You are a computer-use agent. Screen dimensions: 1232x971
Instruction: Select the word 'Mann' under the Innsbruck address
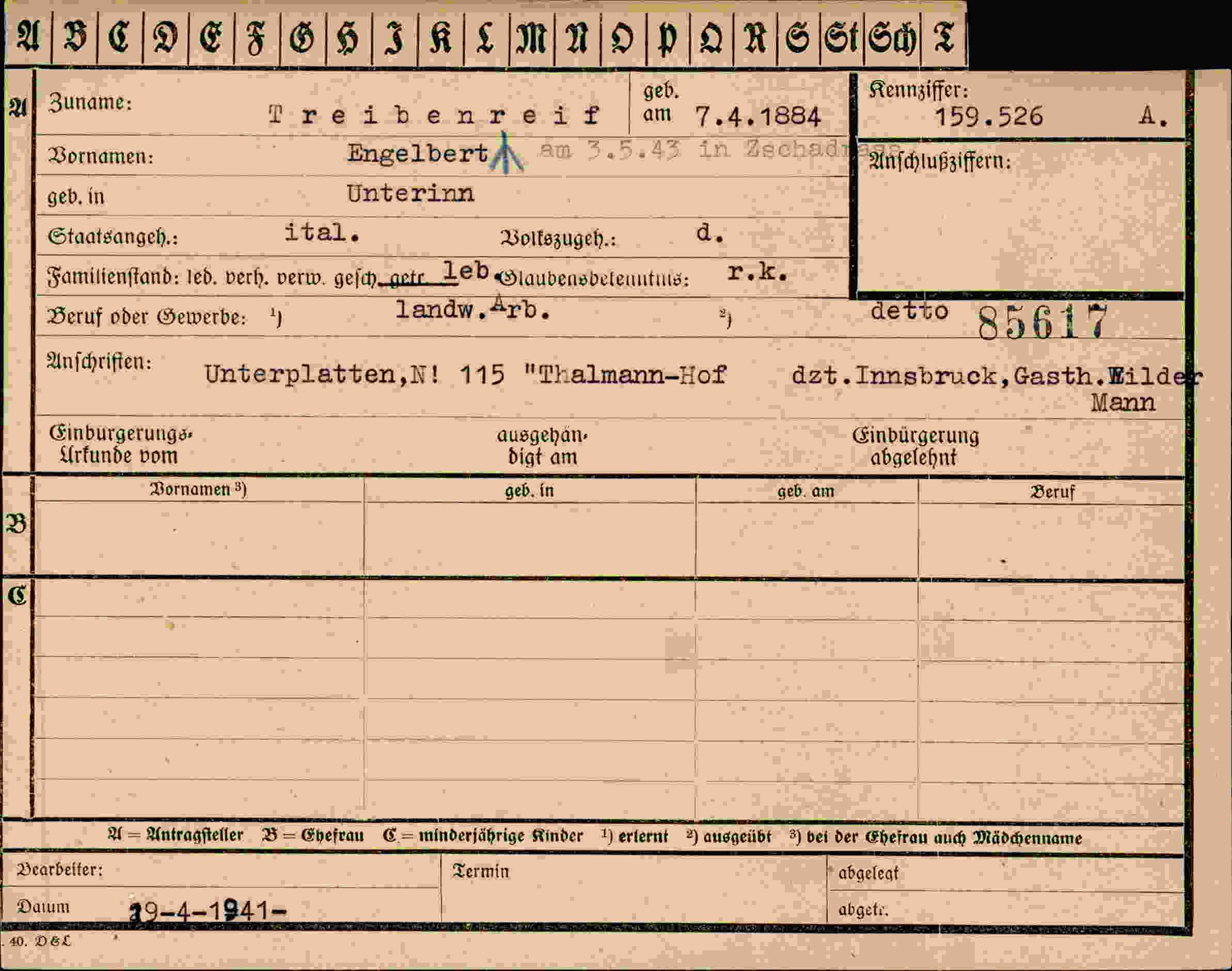pyautogui.click(x=1123, y=402)
